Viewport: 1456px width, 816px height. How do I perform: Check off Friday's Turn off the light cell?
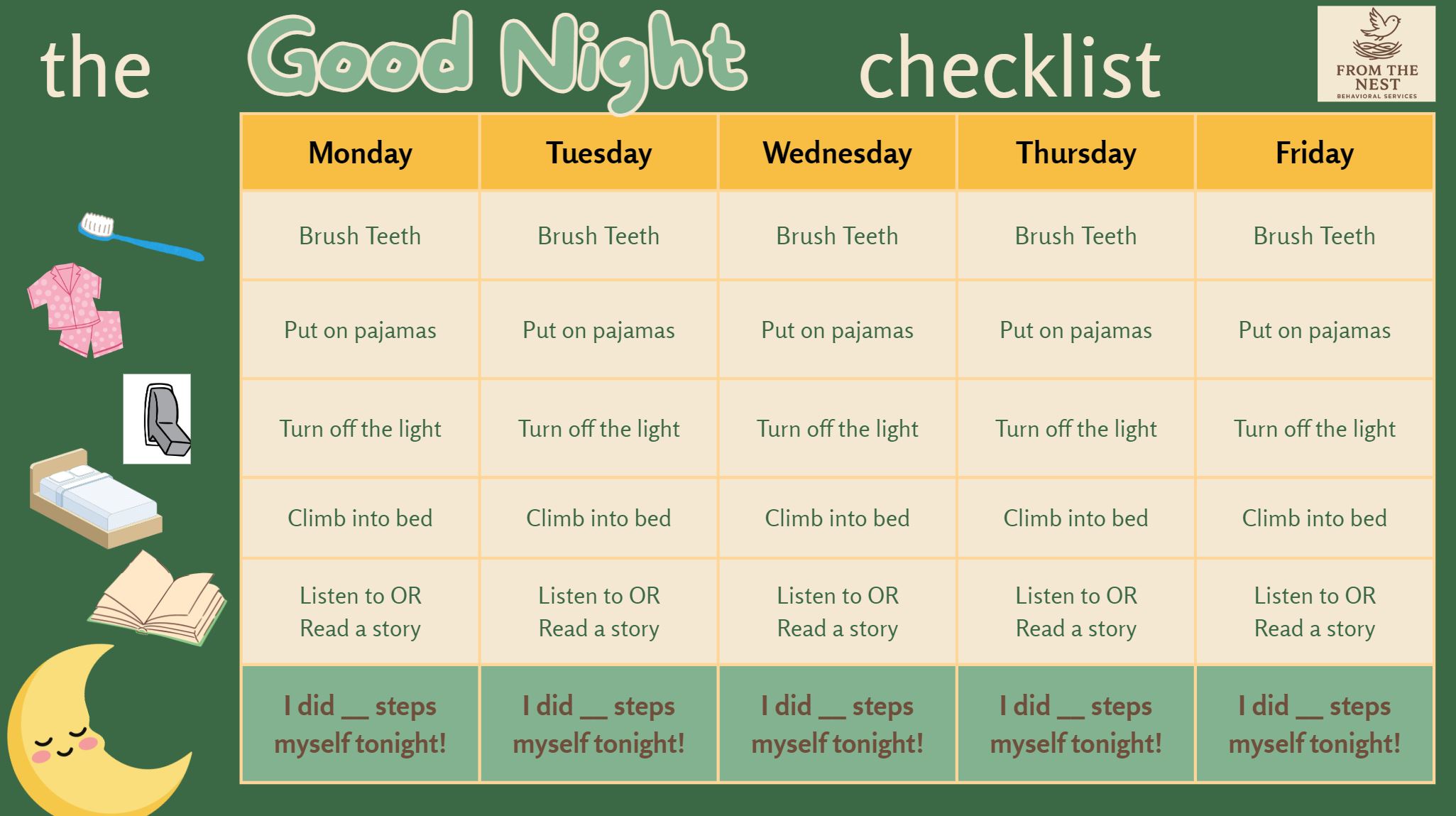[x=1314, y=429]
